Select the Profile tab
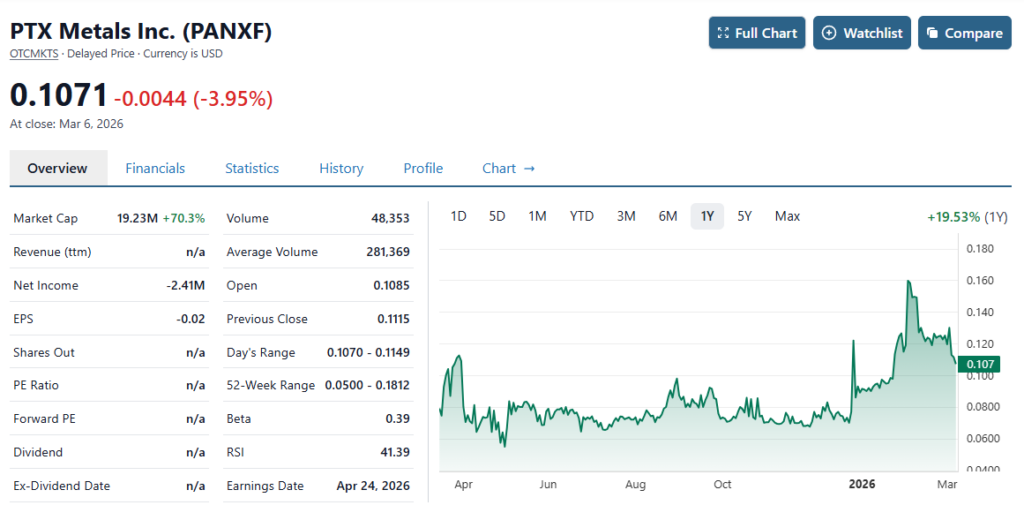This screenshot has height=505, width=1024. (x=423, y=168)
